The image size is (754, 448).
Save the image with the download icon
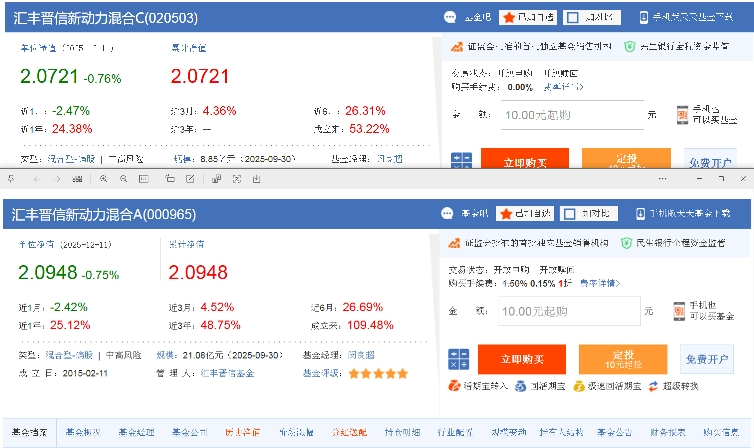pyautogui.click(x=257, y=179)
